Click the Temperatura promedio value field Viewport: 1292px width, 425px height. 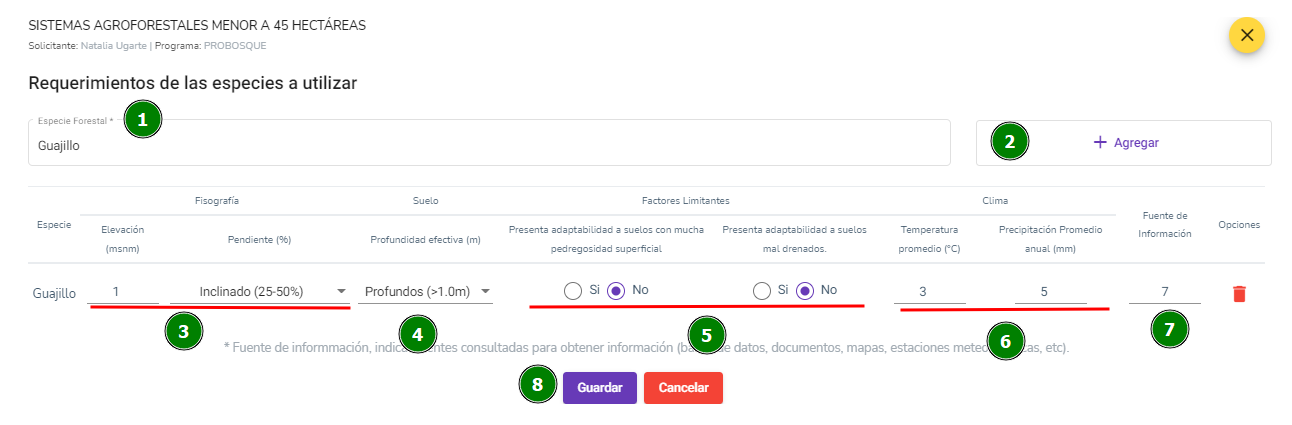pos(930,291)
